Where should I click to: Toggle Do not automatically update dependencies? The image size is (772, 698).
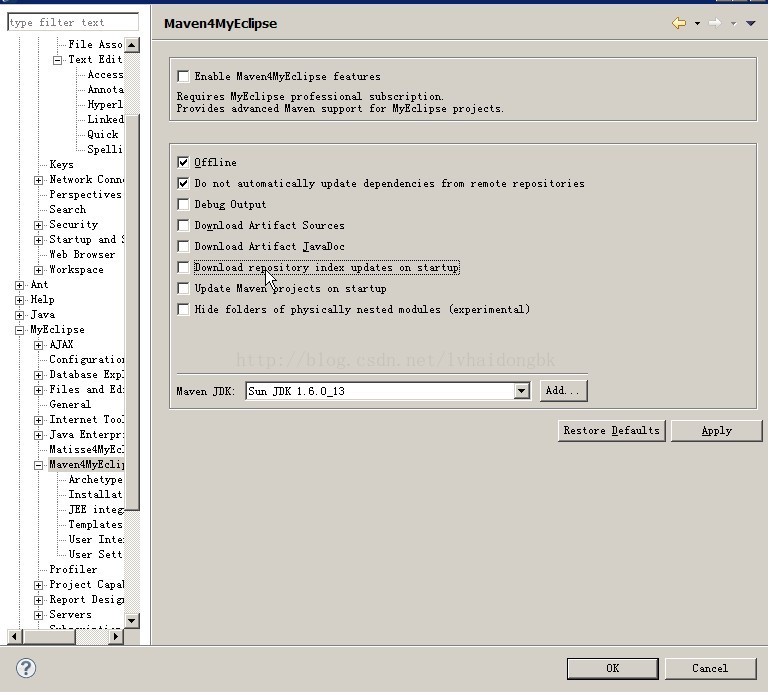[x=183, y=184]
